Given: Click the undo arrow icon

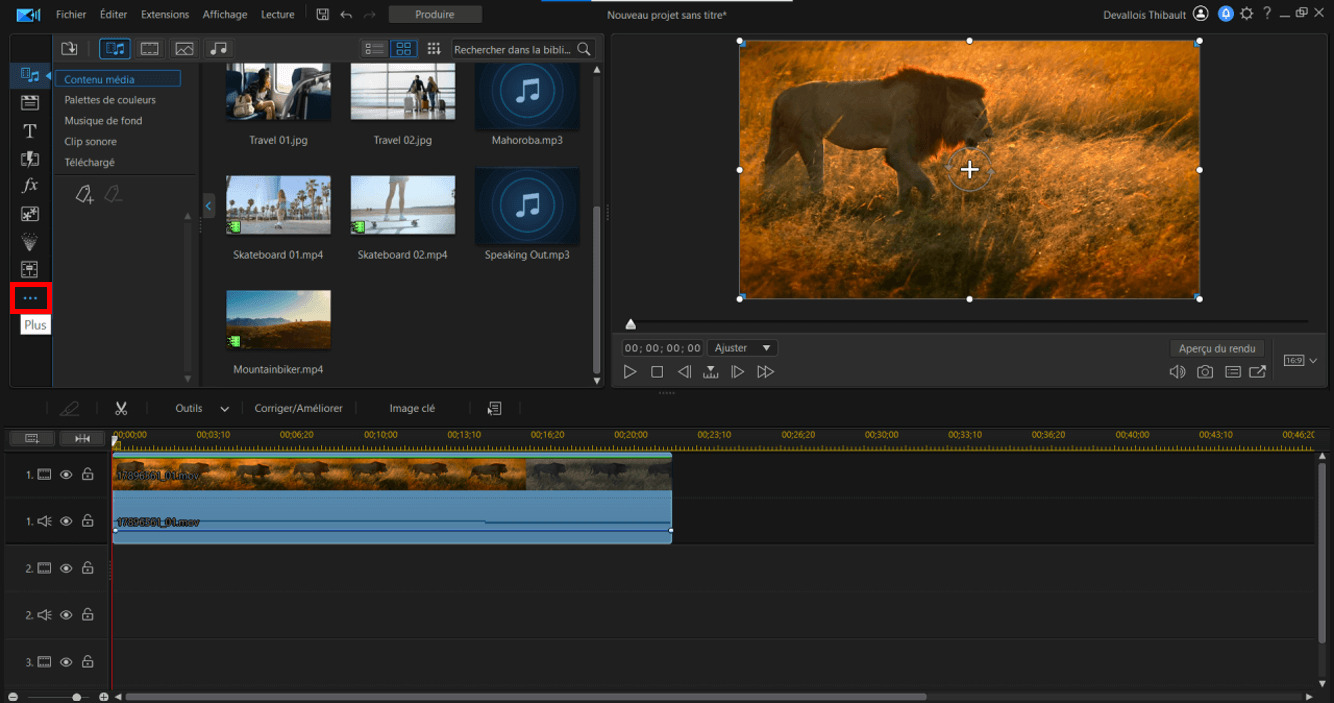Looking at the screenshot, I should [346, 14].
